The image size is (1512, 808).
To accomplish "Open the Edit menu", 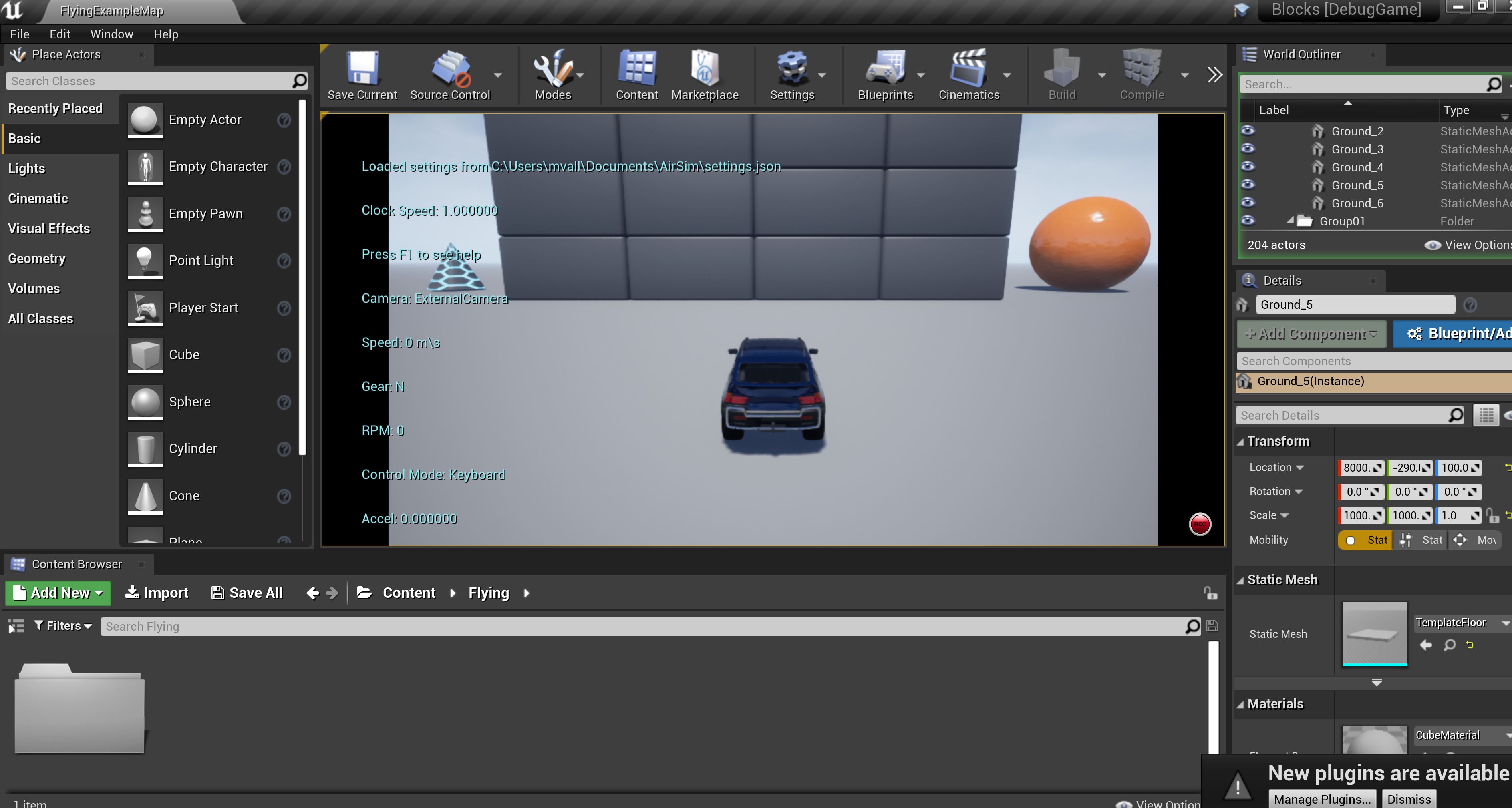I will pyautogui.click(x=59, y=34).
